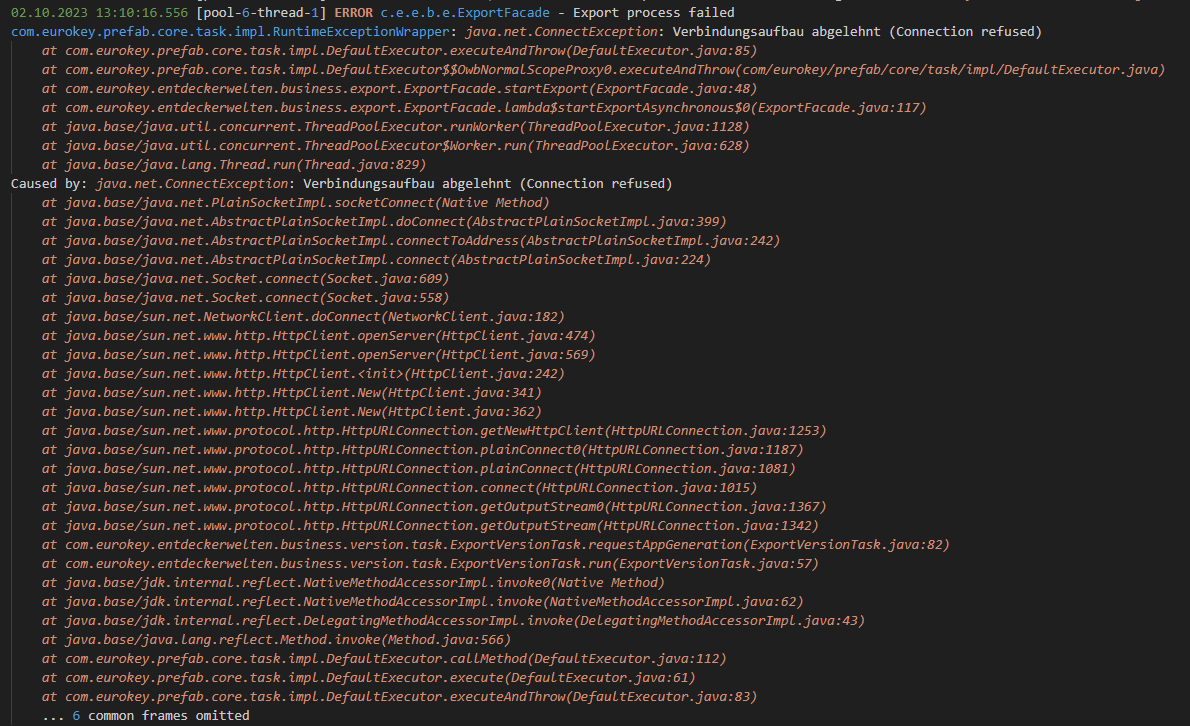
Task: Click the DefaultExecutor$$OwbNormalScopeProxy0 stack line
Action: pyautogui.click(x=603, y=70)
